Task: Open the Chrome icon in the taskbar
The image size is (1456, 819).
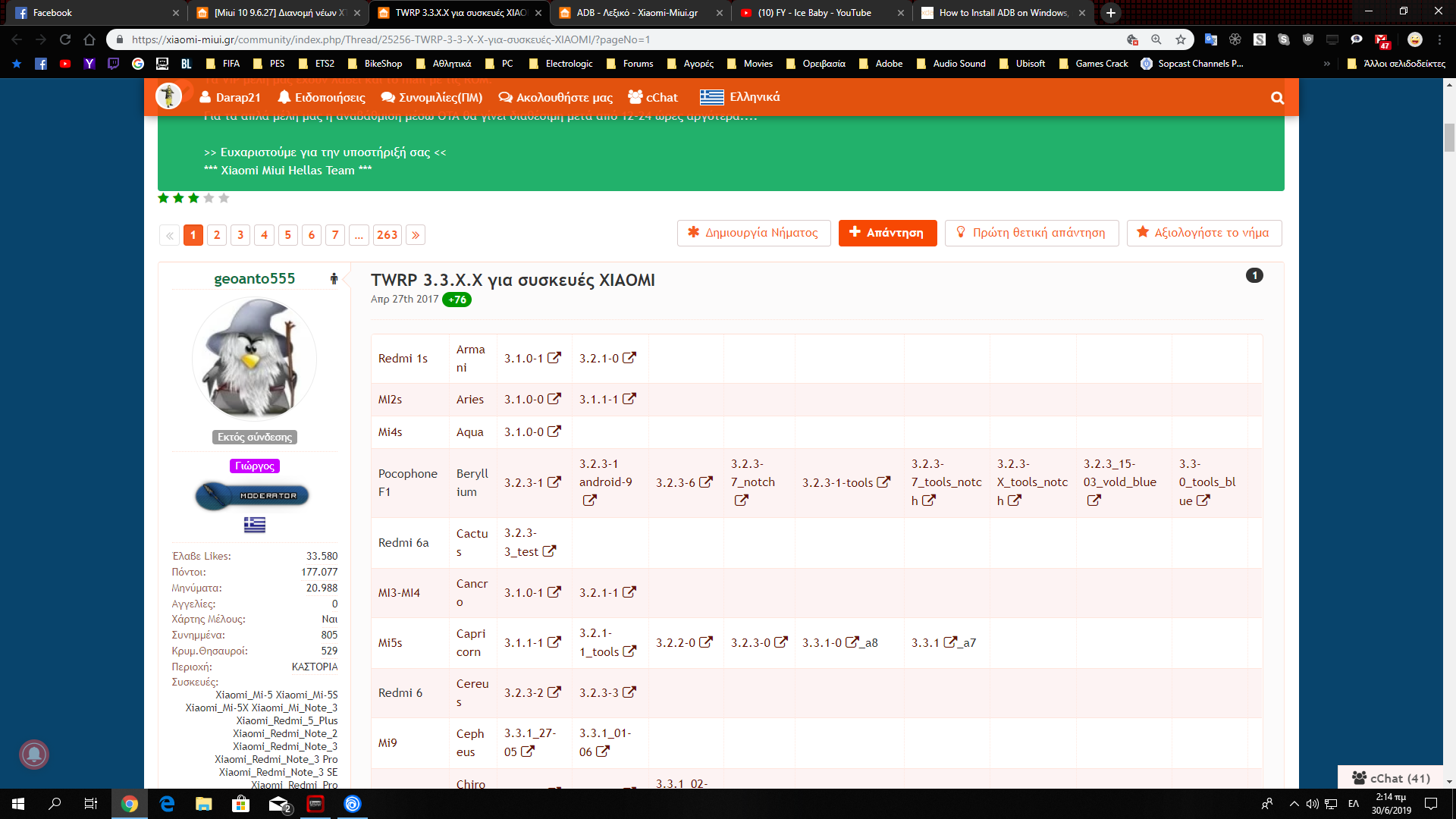Action: point(130,804)
